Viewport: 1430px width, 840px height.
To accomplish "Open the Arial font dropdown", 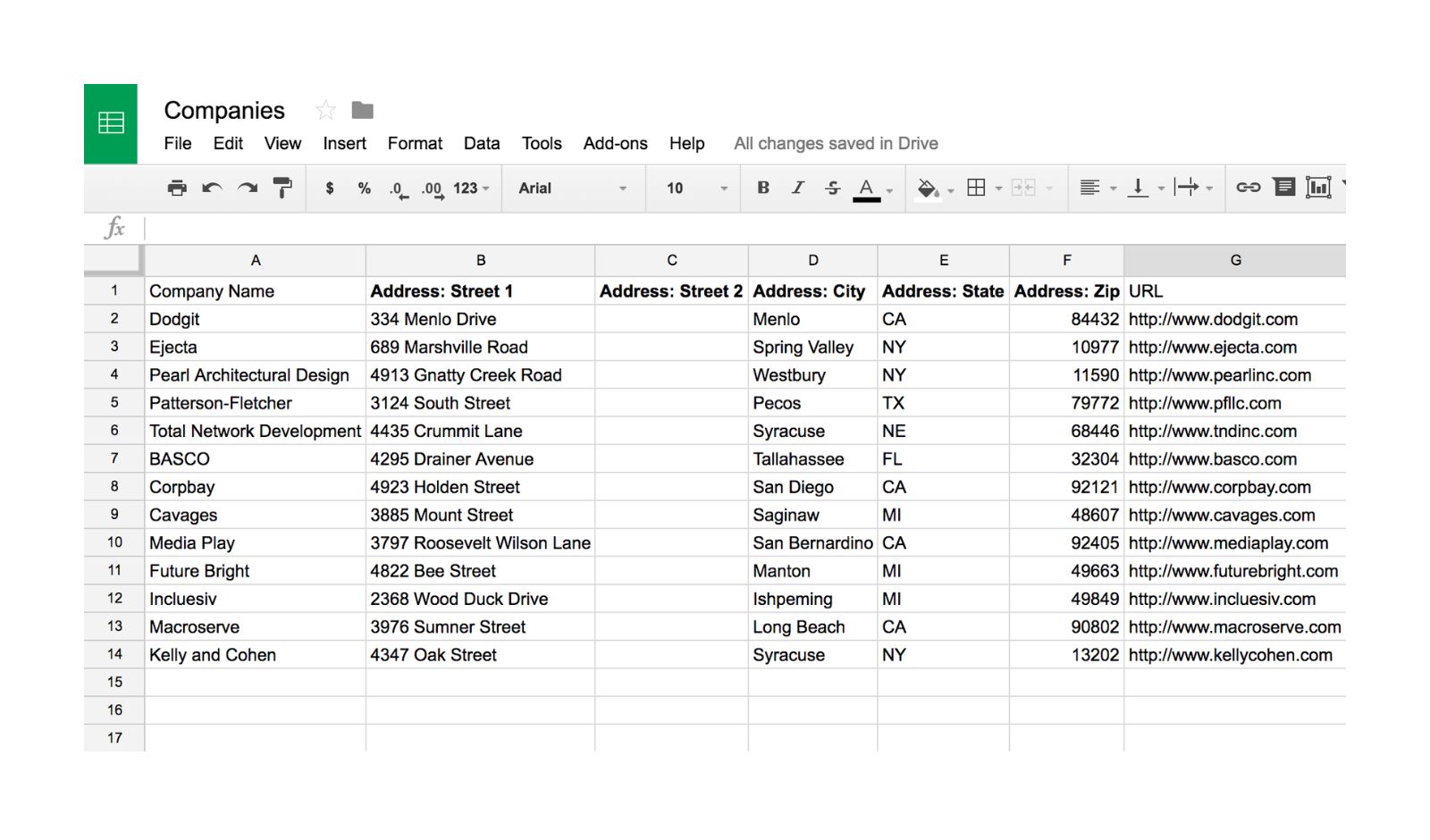I will [573, 189].
